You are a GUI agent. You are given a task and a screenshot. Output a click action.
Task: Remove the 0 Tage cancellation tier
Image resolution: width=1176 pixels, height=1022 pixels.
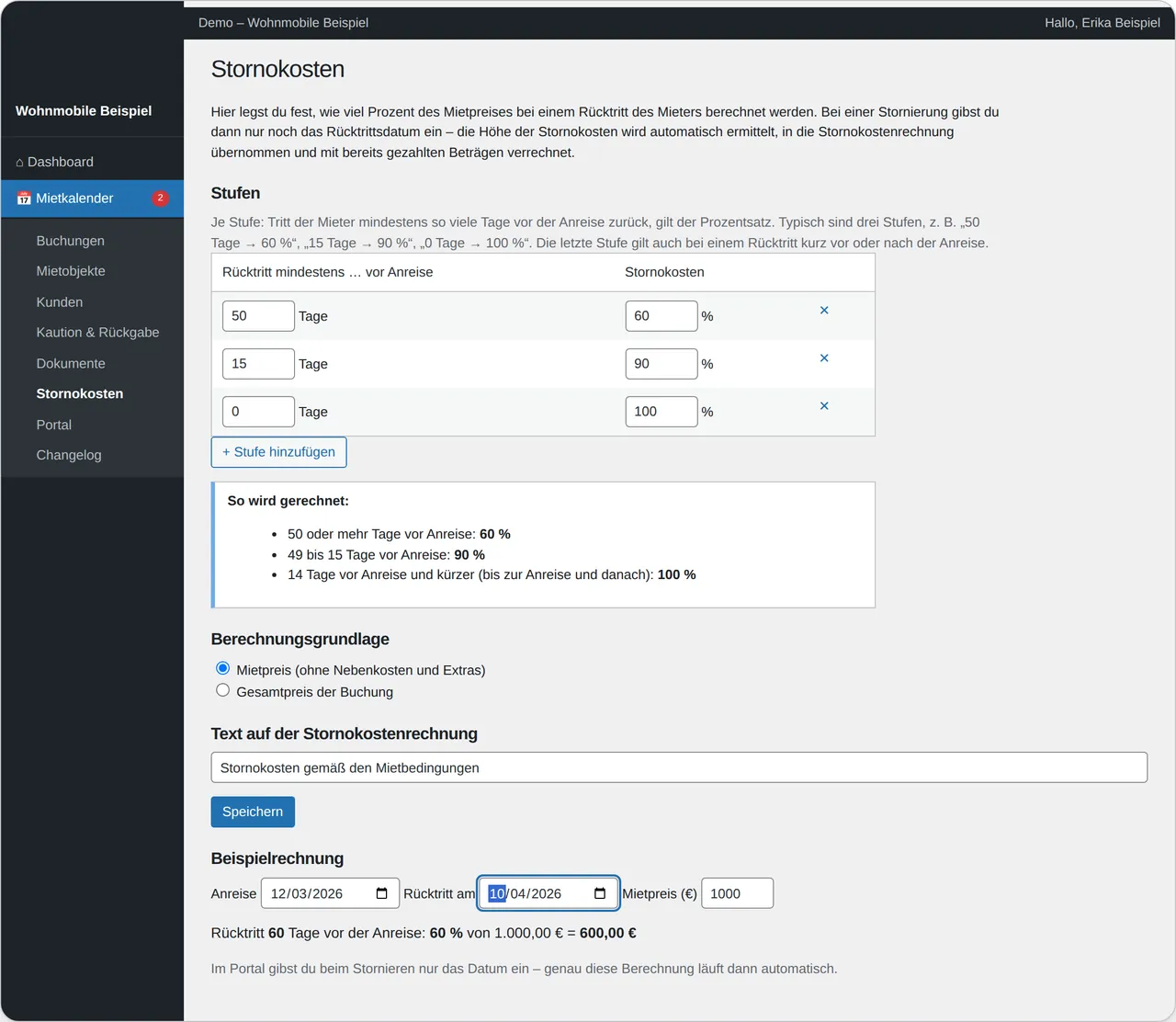[824, 406]
